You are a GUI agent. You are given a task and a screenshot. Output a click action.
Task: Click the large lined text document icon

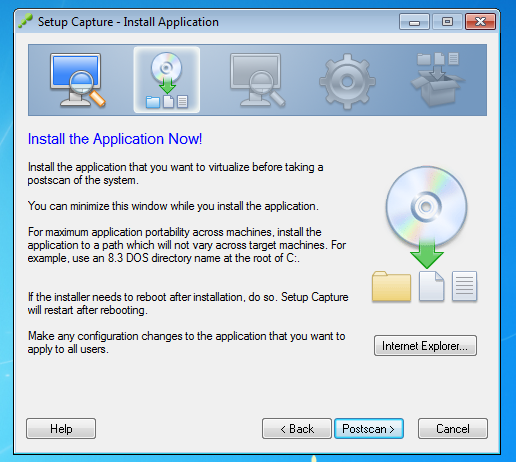pyautogui.click(x=464, y=286)
